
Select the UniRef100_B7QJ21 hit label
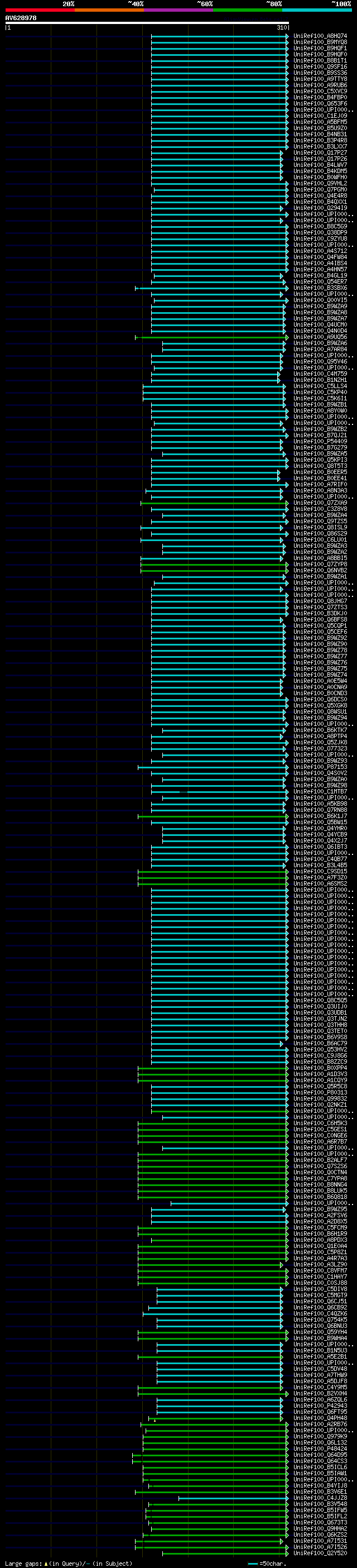coord(321,435)
